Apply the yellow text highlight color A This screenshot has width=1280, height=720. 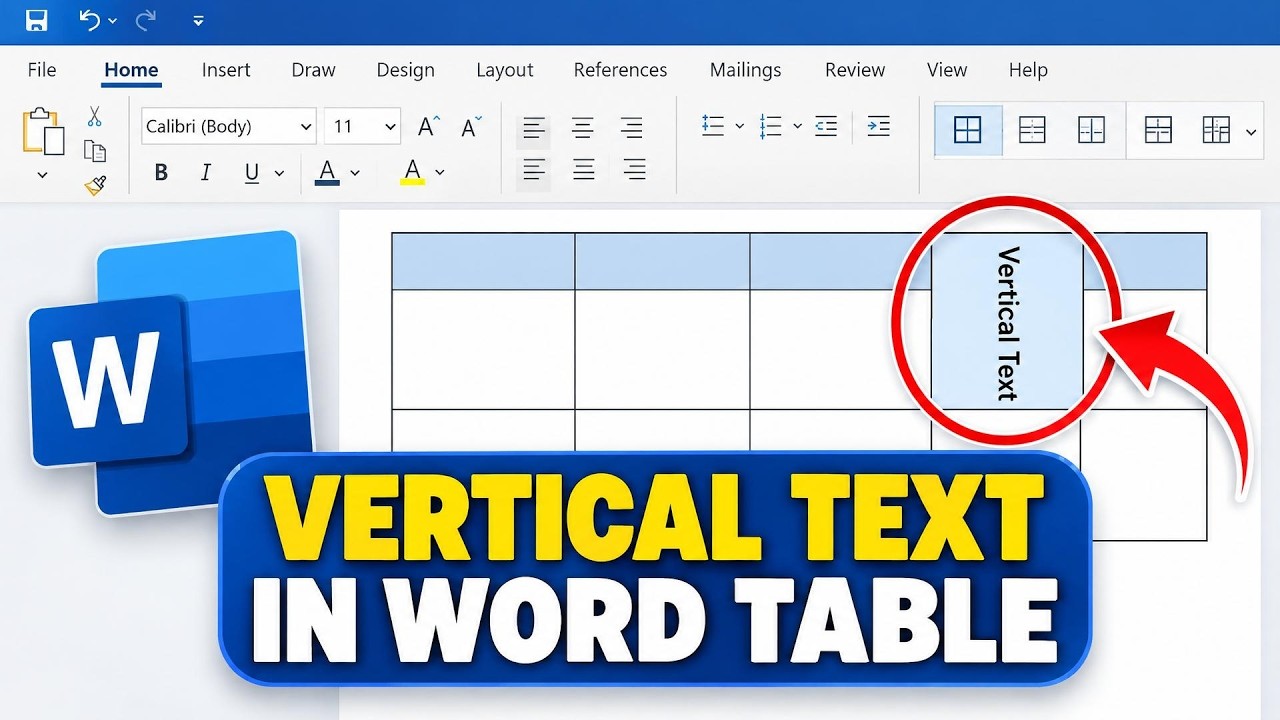click(412, 172)
